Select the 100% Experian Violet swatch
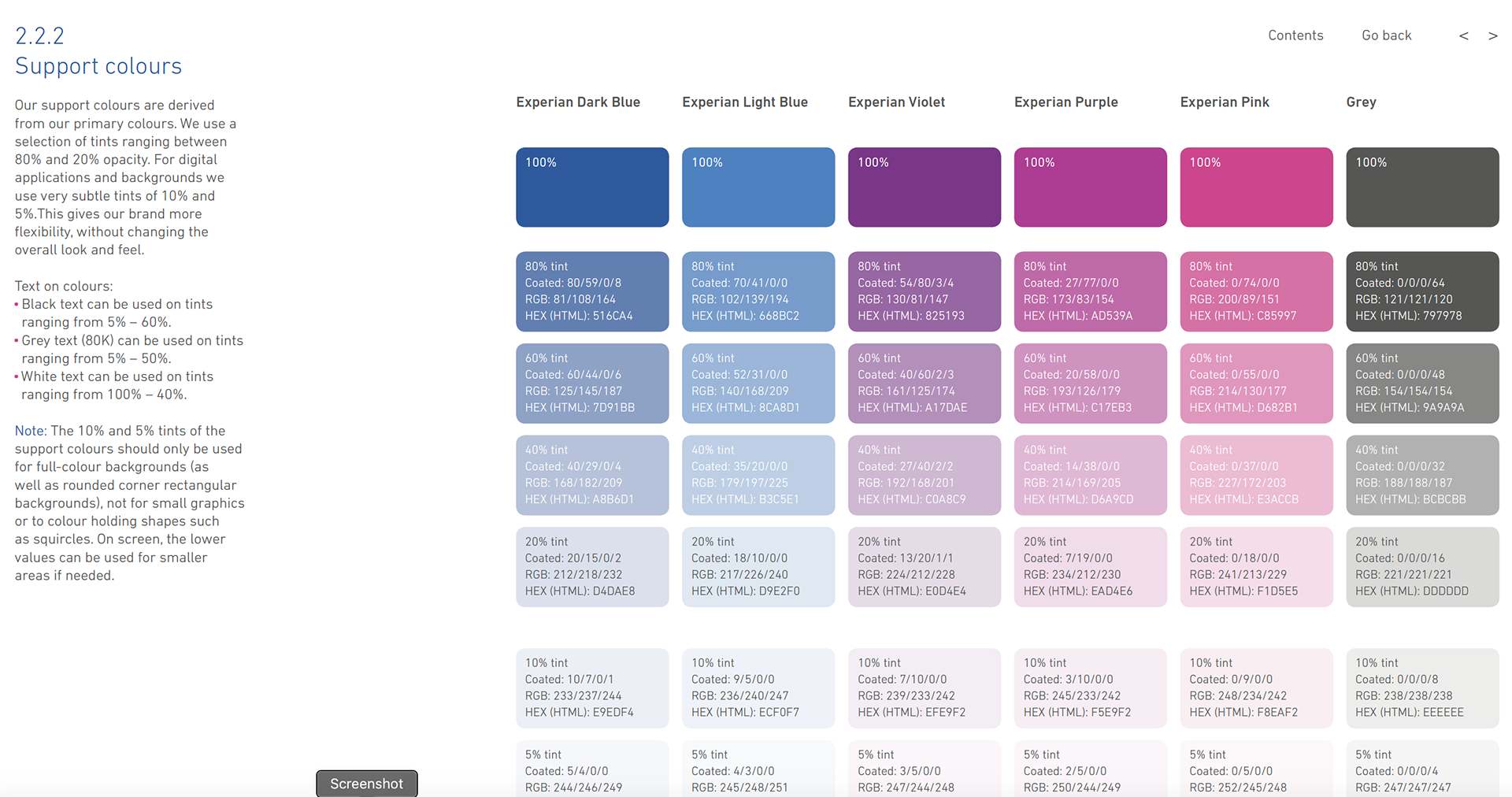Screen dimensions: 1512x797 (x=925, y=187)
